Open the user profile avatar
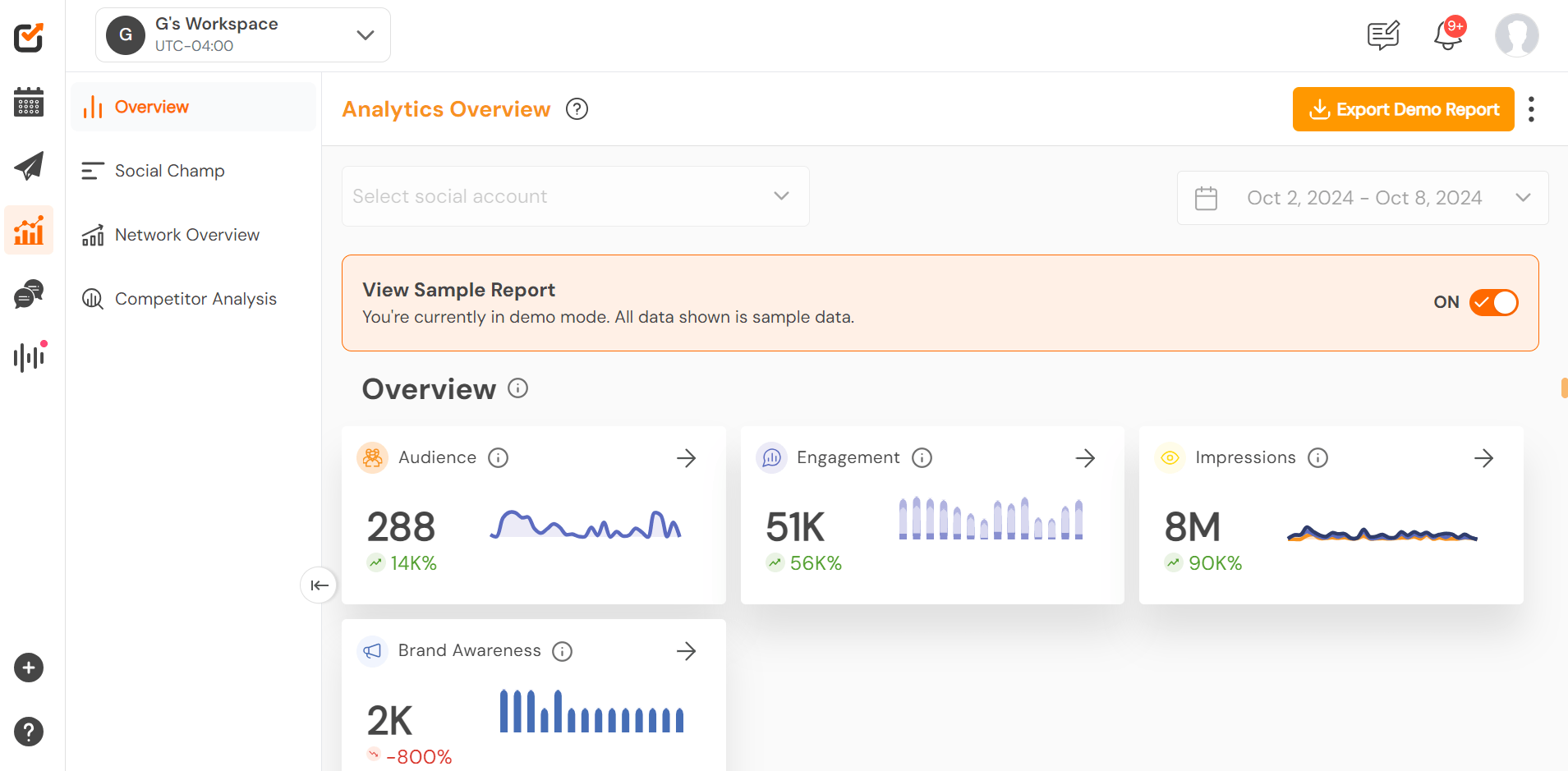This screenshot has width=1568, height=771. click(1516, 35)
